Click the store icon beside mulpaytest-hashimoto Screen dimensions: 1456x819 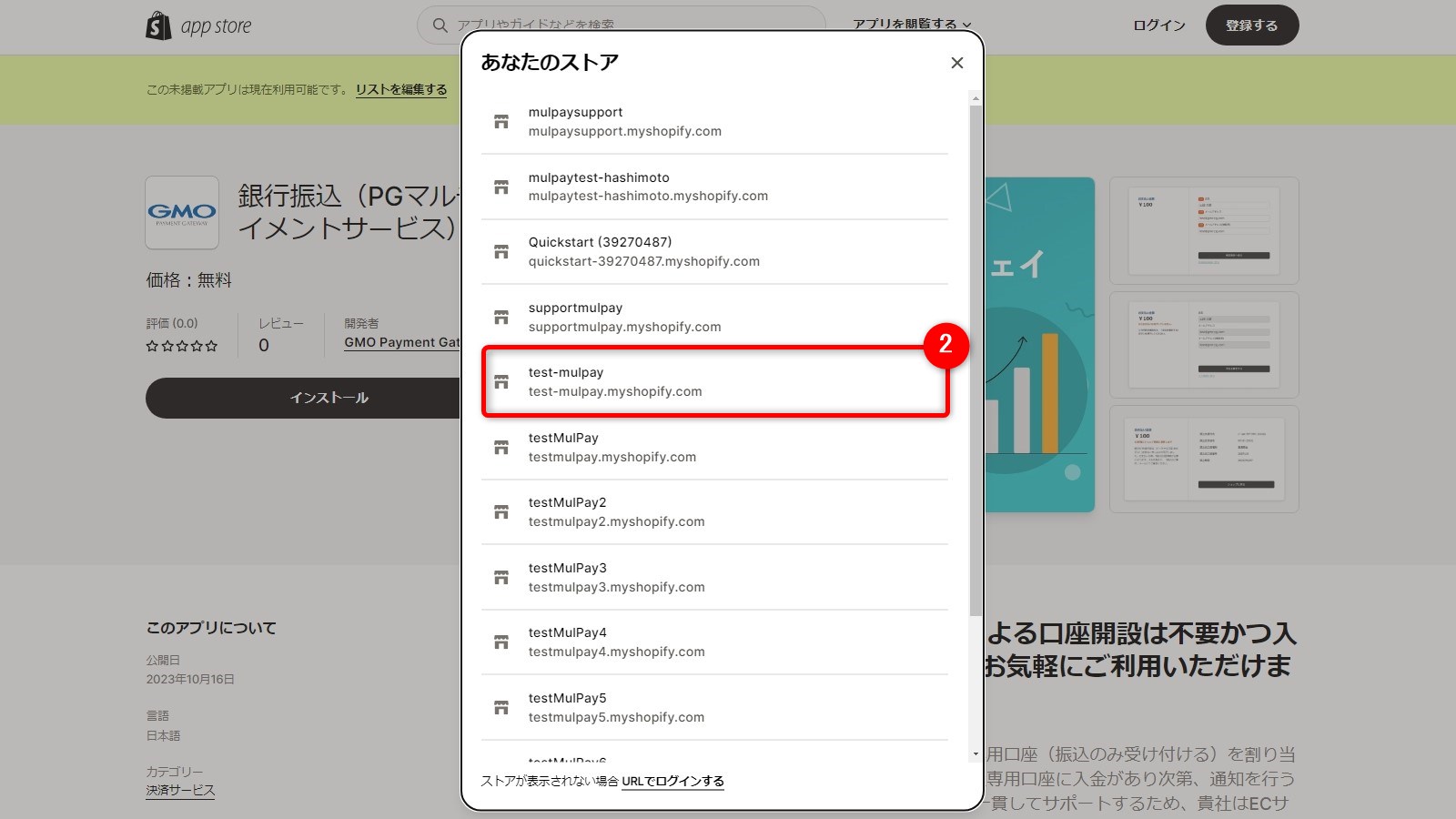[x=501, y=187]
